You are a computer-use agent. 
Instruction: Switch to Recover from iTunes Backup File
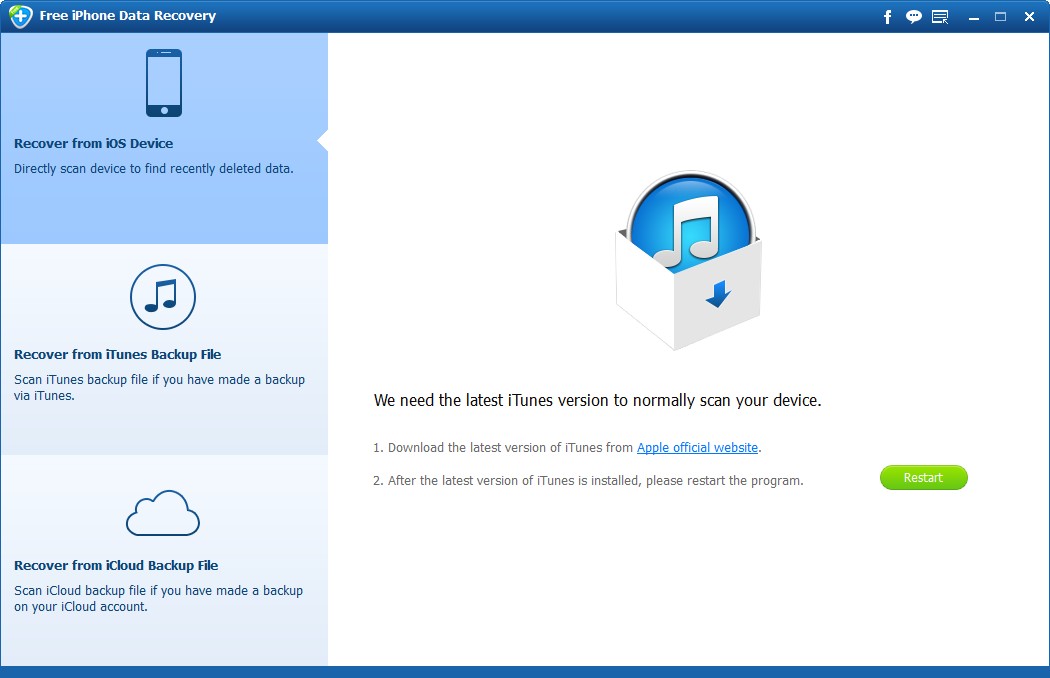pyautogui.click(x=117, y=355)
